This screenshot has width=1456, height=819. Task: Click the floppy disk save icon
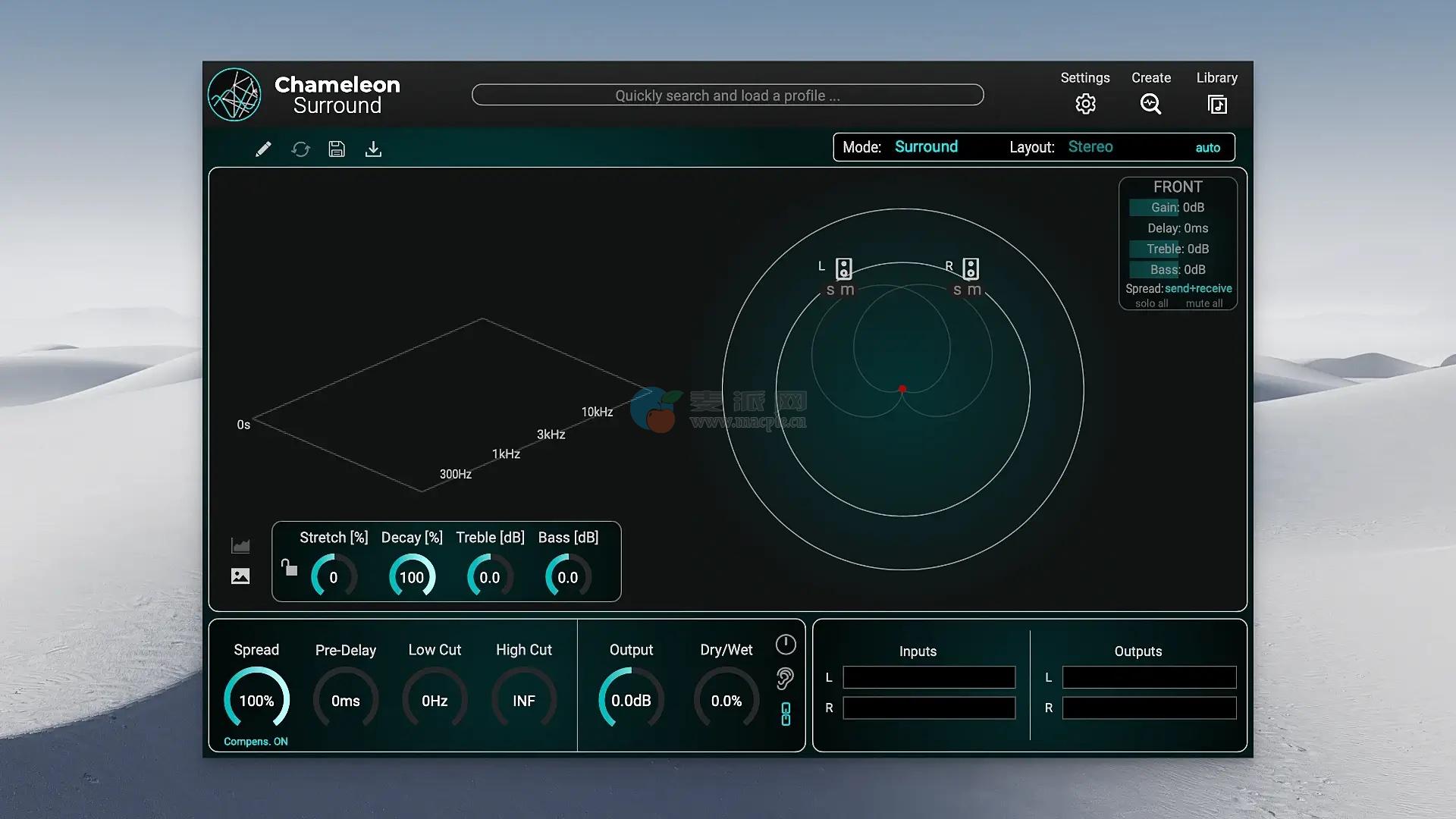(337, 149)
